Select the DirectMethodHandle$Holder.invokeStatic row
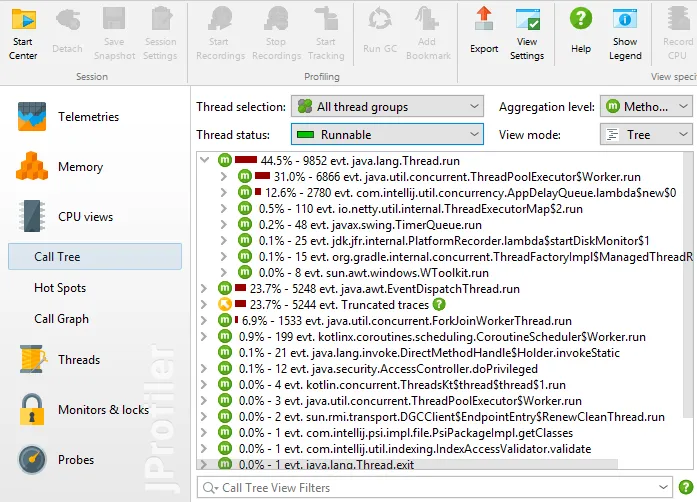The height and width of the screenshot is (502, 697). (419, 353)
